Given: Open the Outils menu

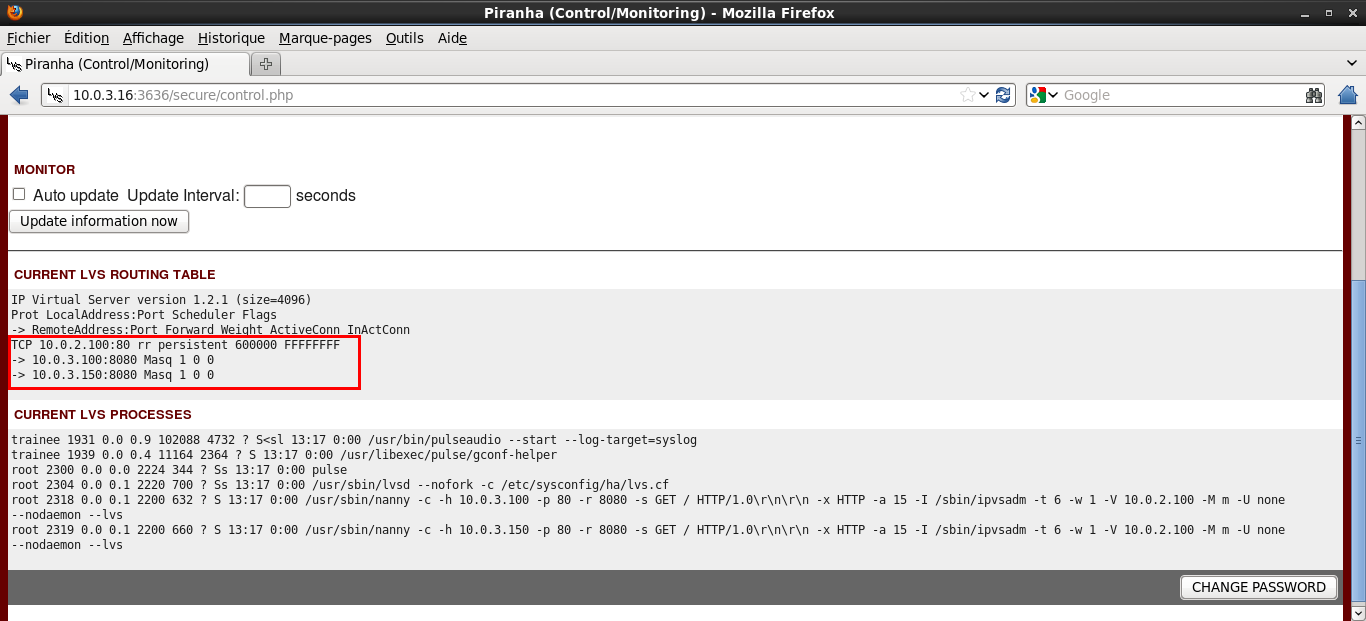Looking at the screenshot, I should (404, 38).
